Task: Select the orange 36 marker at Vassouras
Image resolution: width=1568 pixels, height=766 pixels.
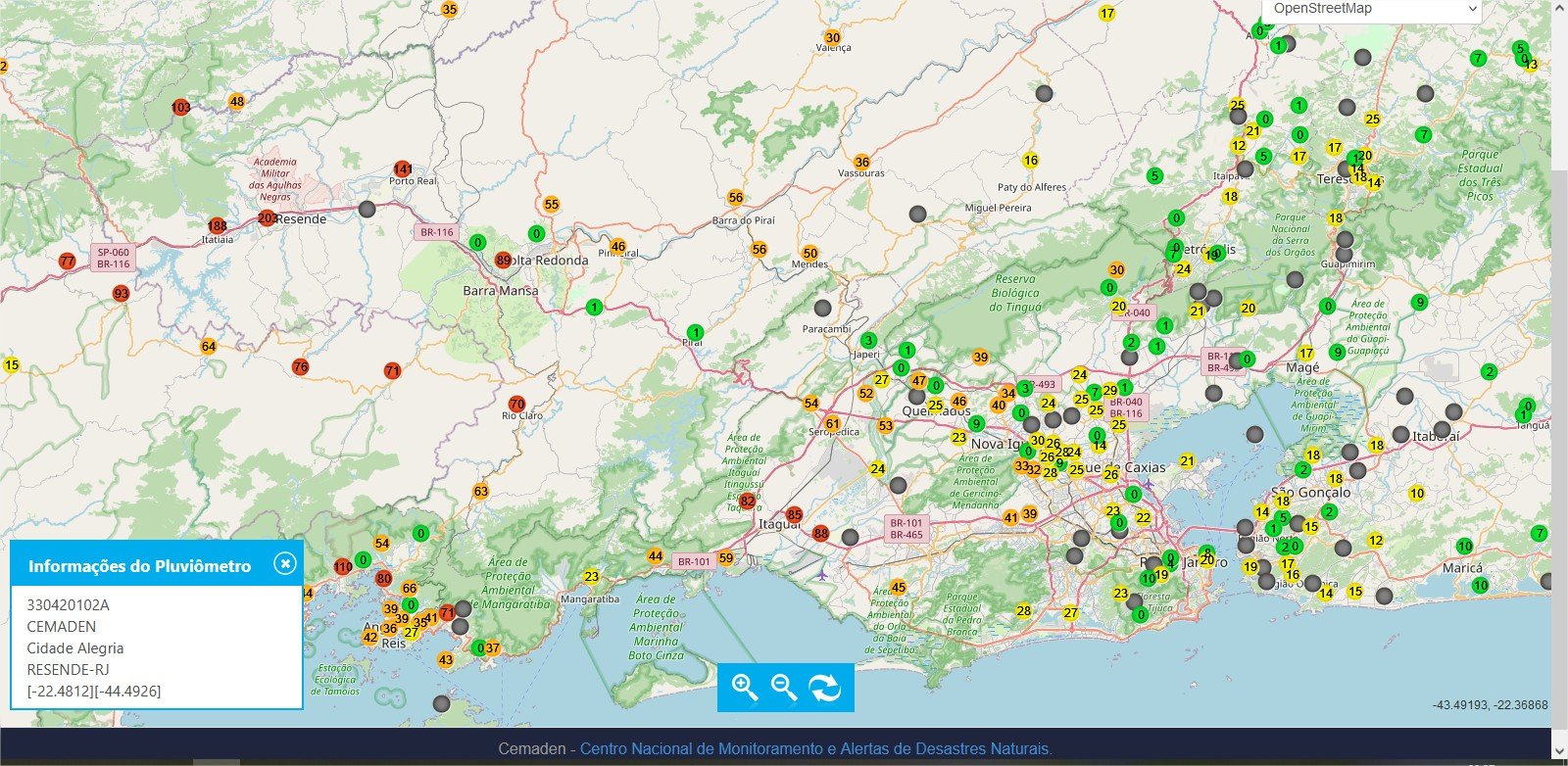Action: click(861, 162)
